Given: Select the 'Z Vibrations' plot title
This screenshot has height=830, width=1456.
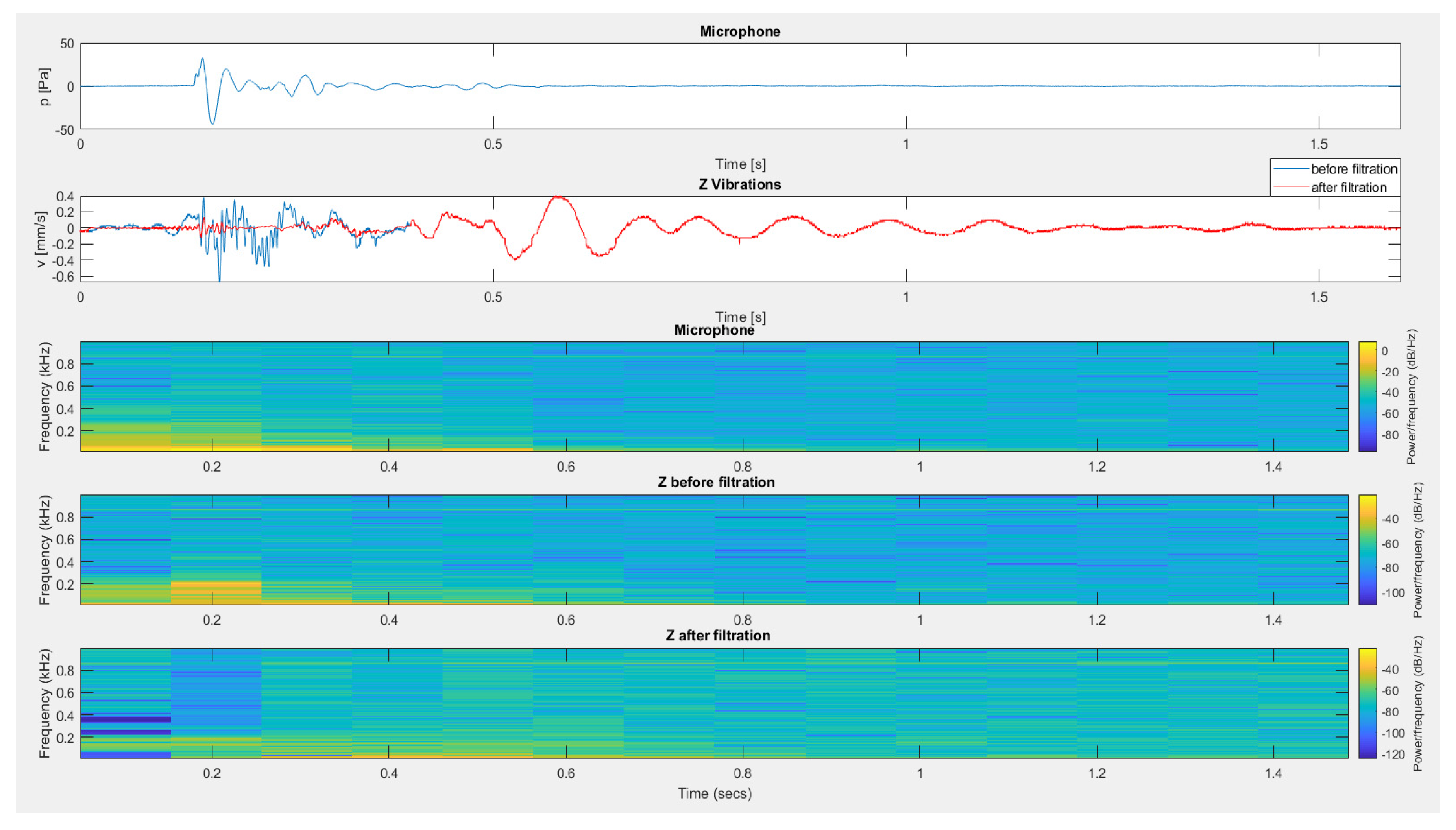Looking at the screenshot, I should (x=739, y=184).
